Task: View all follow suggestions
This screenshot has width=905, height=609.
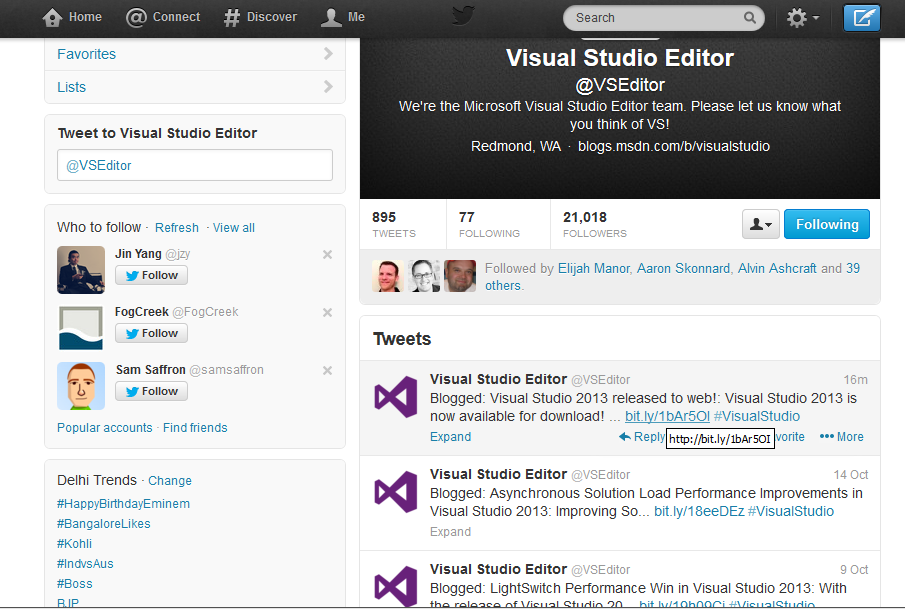Action: pos(234,227)
